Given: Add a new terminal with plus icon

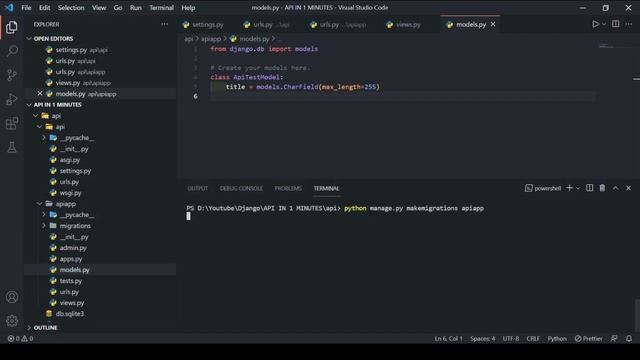Looking at the screenshot, I should pyautogui.click(x=569, y=188).
